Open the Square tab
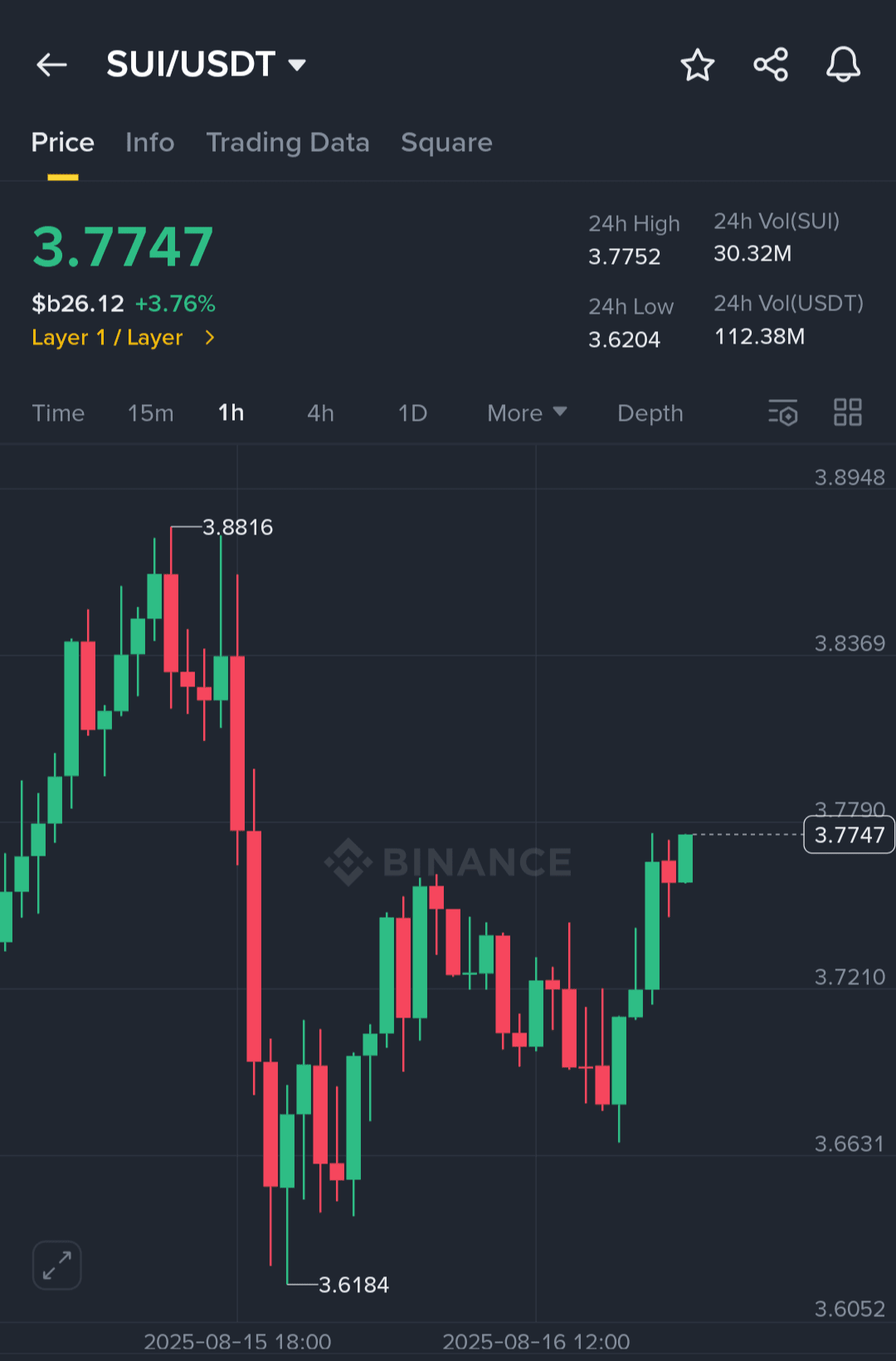This screenshot has height=1361, width=896. tap(446, 143)
